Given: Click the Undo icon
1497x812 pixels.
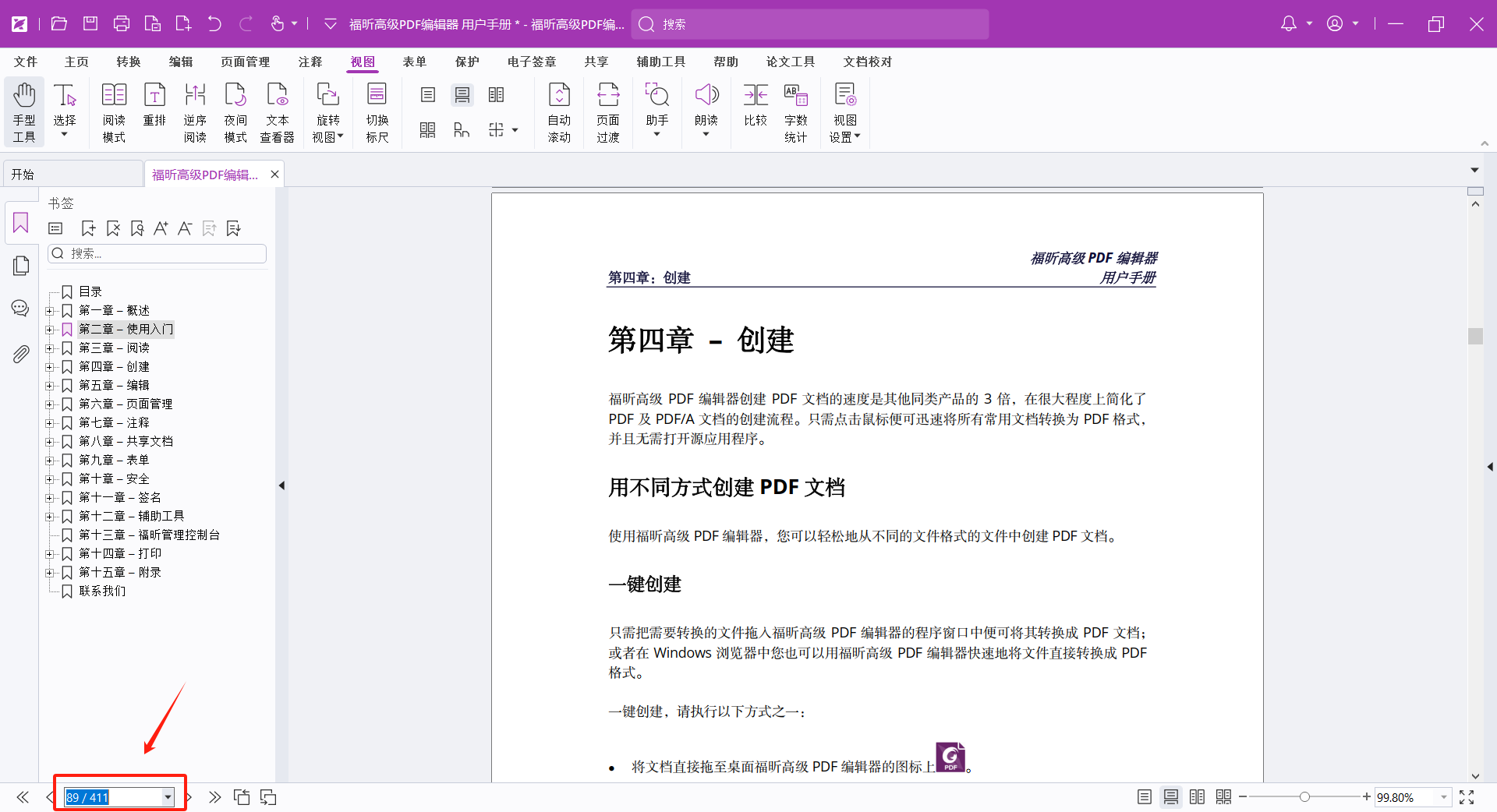Looking at the screenshot, I should [214, 23].
